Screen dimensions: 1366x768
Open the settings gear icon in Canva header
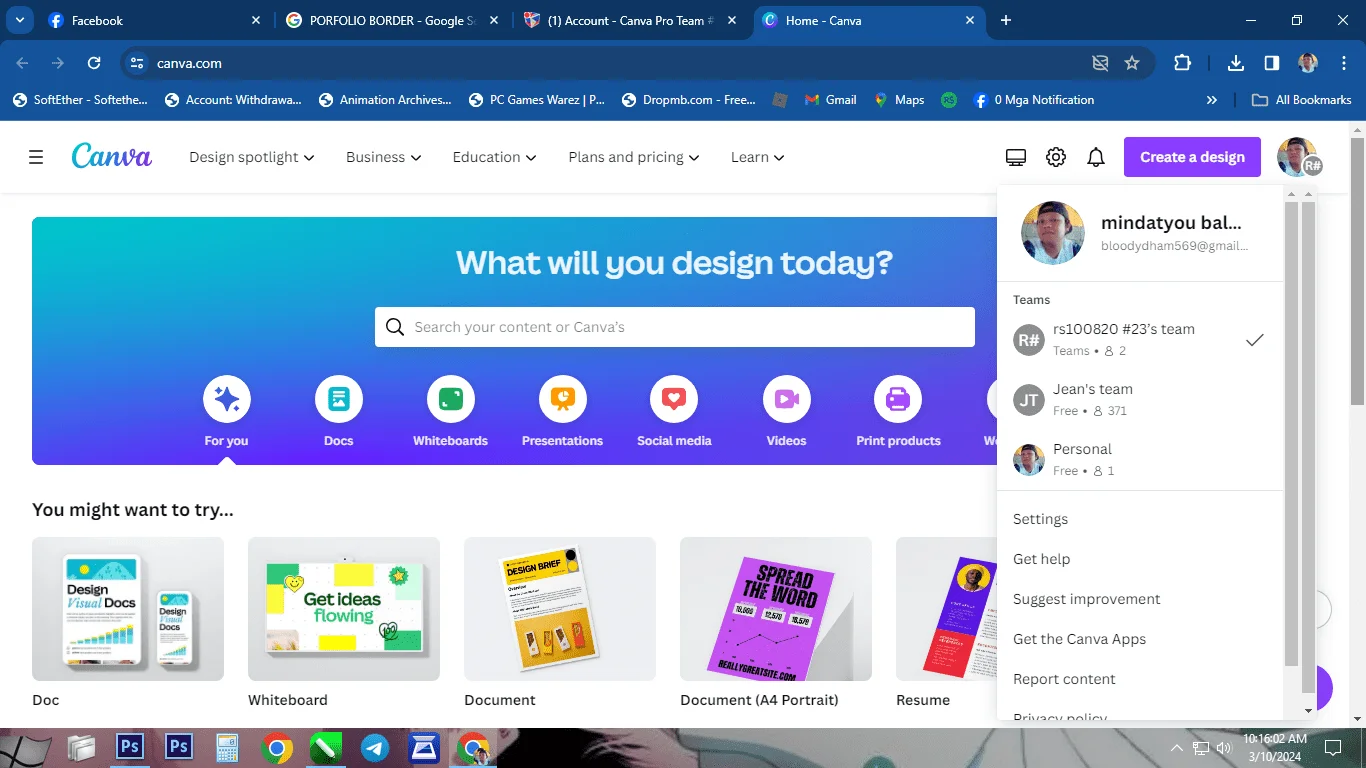tap(1056, 157)
